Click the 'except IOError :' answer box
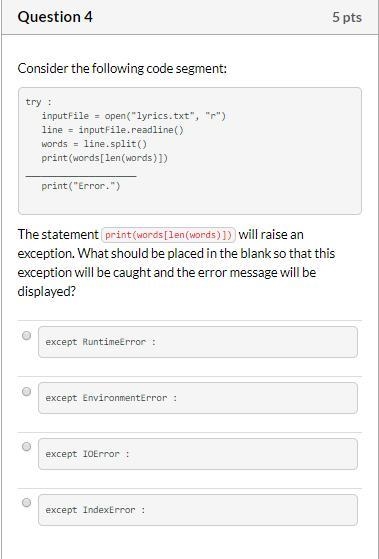Image resolution: width=379 pixels, height=559 pixels. (x=198, y=454)
